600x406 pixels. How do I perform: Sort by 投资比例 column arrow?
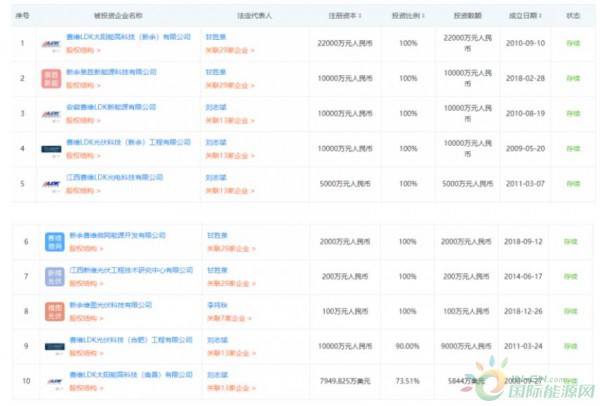(x=424, y=16)
